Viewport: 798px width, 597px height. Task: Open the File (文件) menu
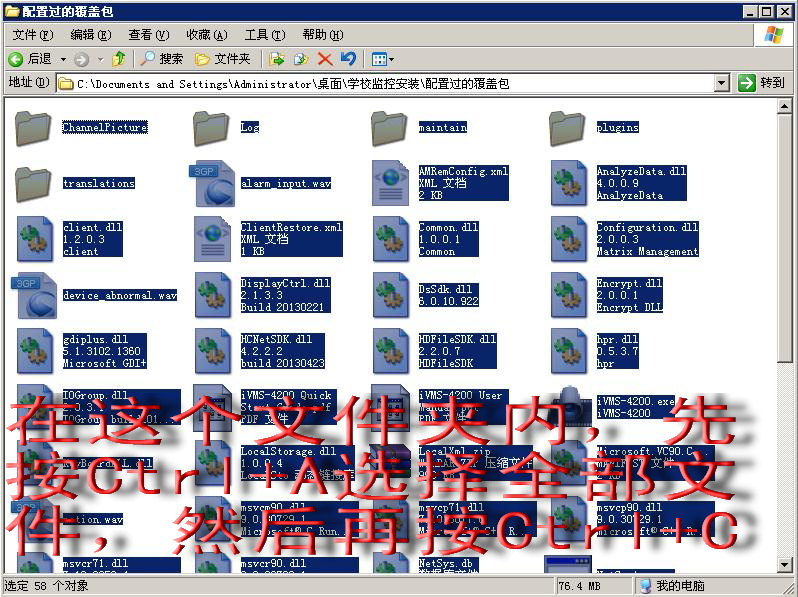pos(33,35)
